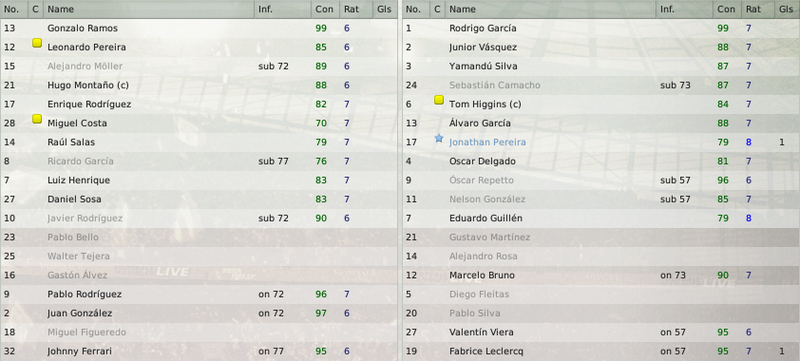Click Tom Higgins' yellow card icon
This screenshot has height=361, width=800.
[x=439, y=100]
